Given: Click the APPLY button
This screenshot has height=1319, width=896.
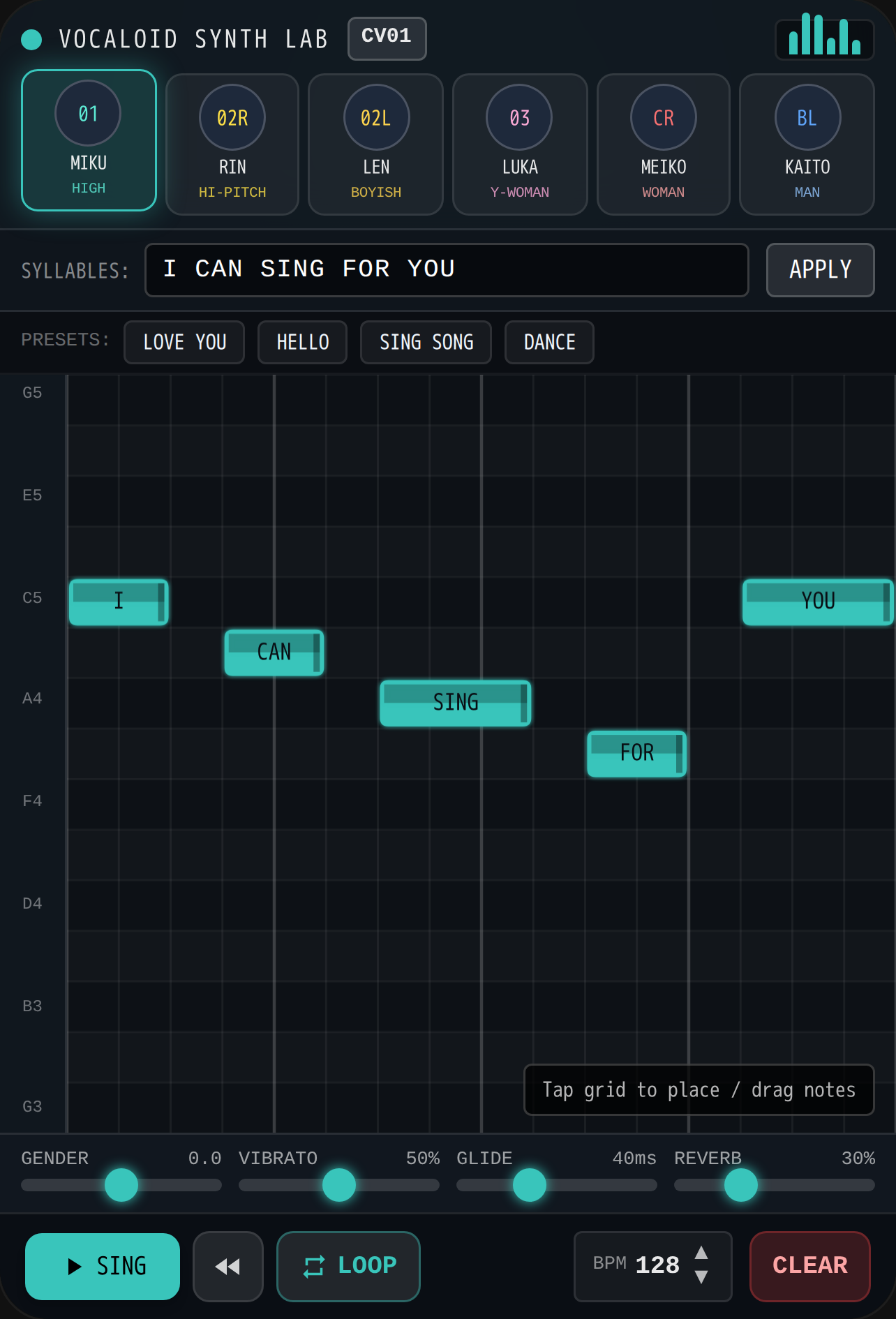Looking at the screenshot, I should coord(820,270).
